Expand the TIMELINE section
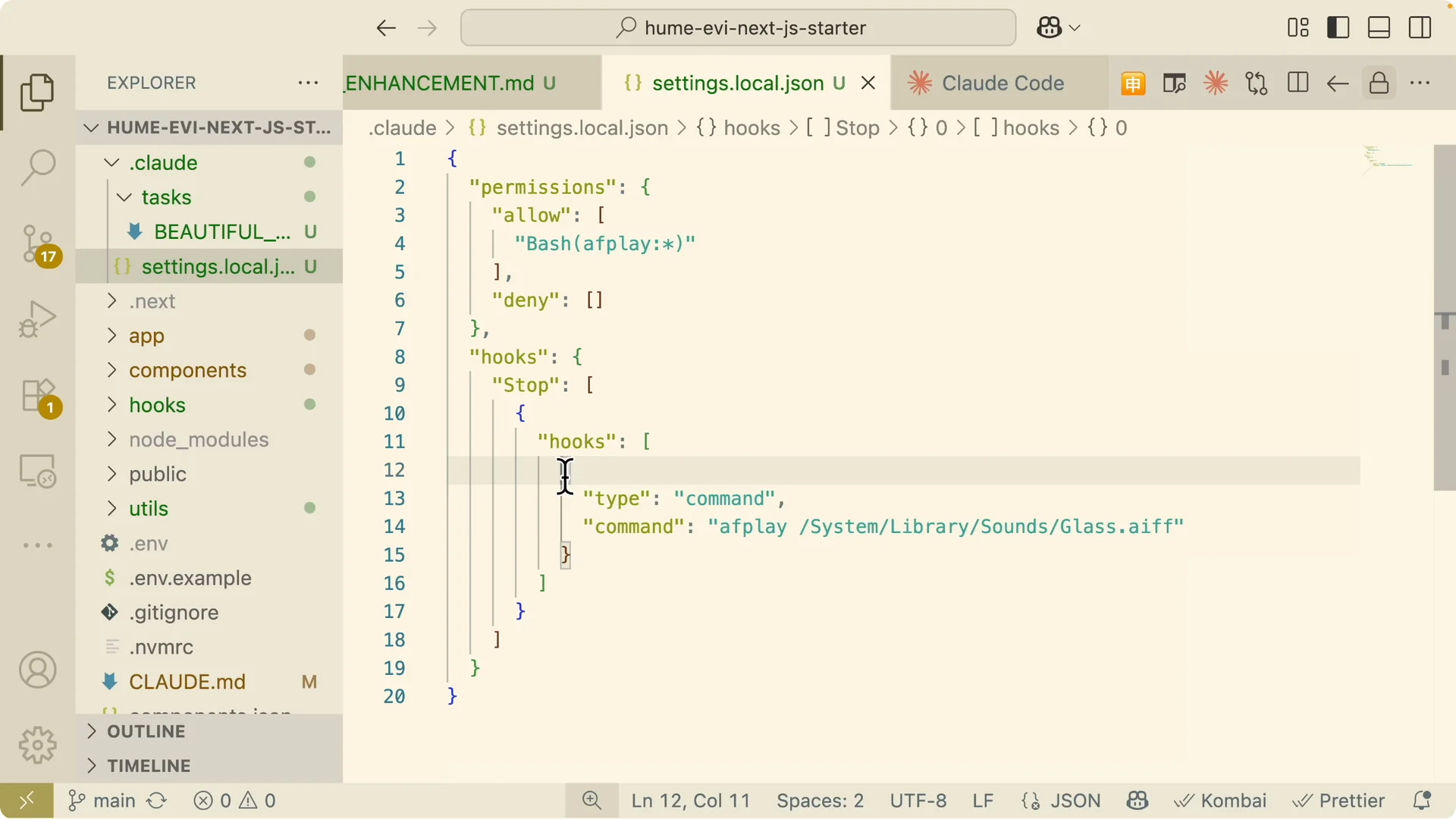 point(210,766)
